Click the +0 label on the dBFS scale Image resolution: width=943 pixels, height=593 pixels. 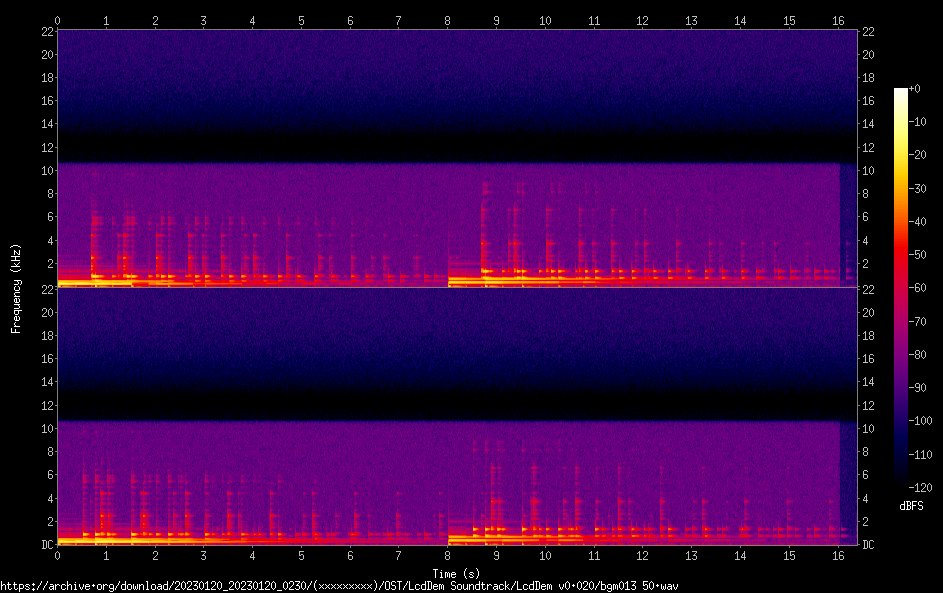[x=915, y=89]
